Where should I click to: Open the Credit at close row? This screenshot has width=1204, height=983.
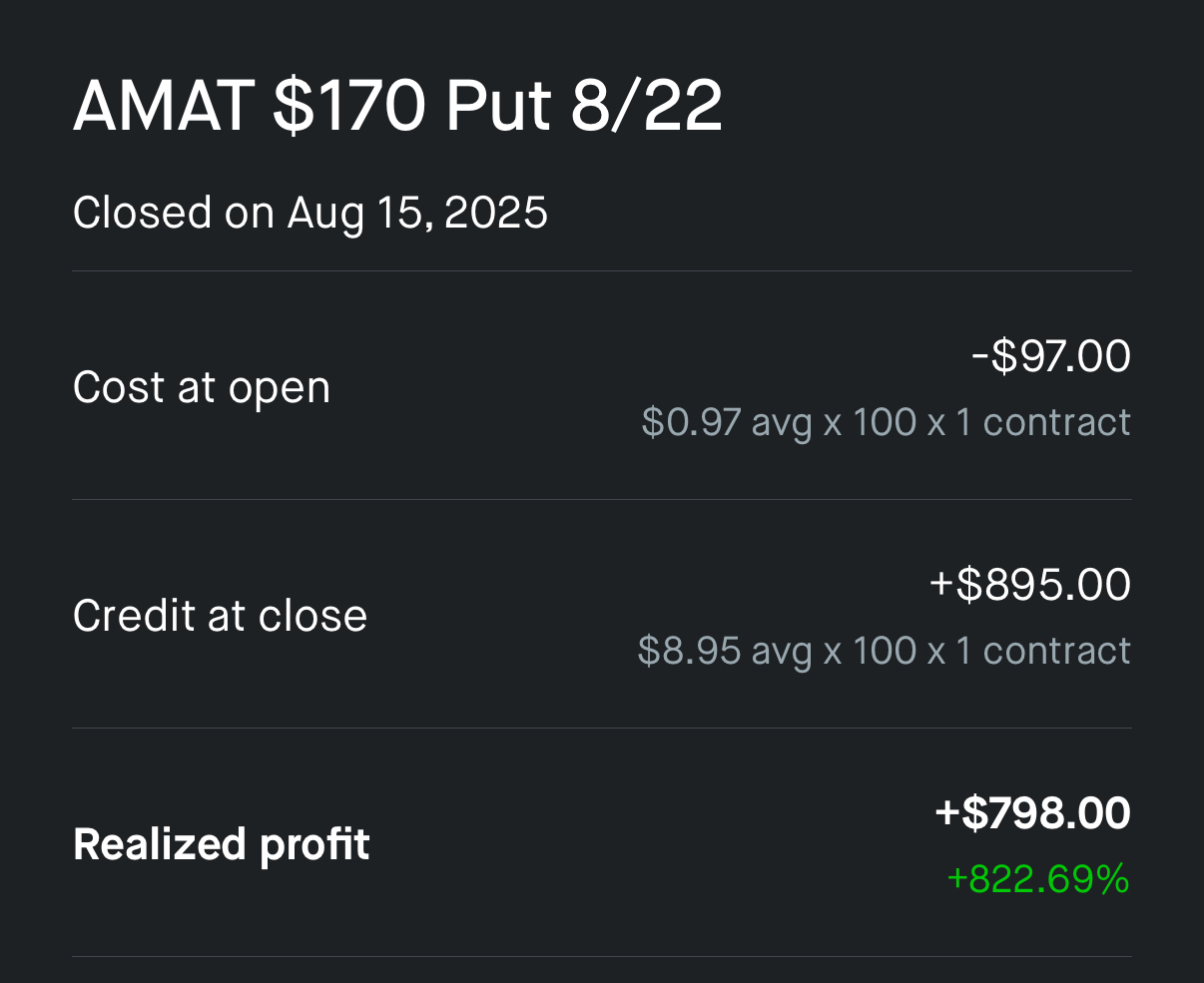tap(602, 615)
